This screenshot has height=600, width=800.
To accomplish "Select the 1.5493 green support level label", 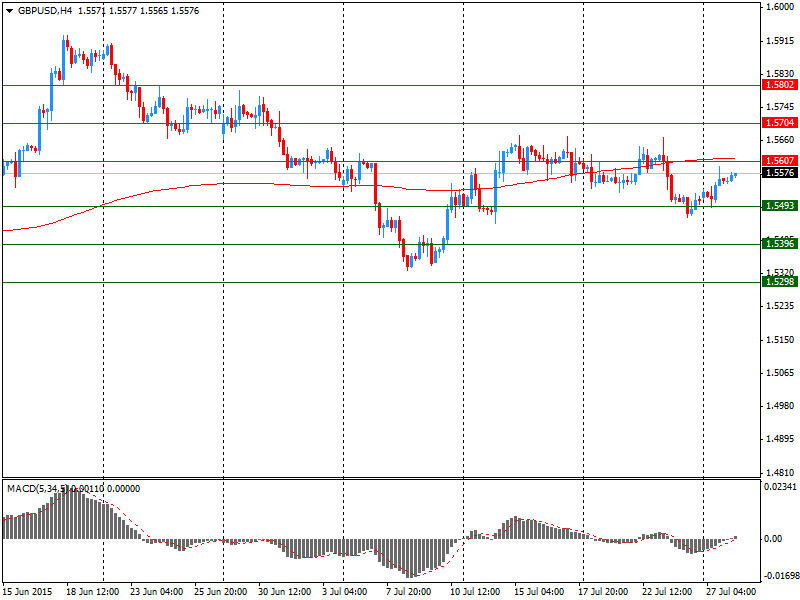I will (780, 206).
